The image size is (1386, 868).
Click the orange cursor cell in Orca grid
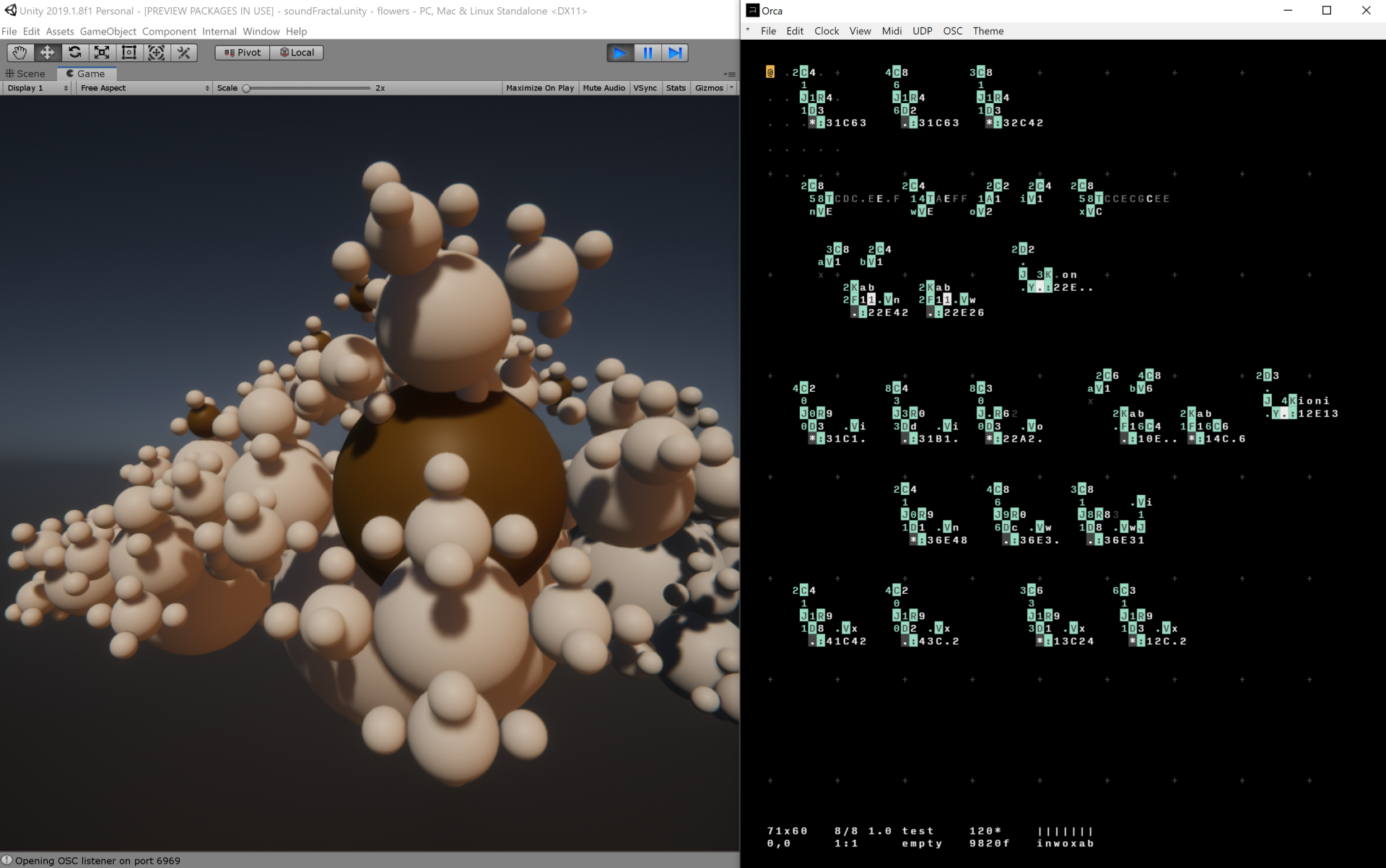(x=770, y=72)
